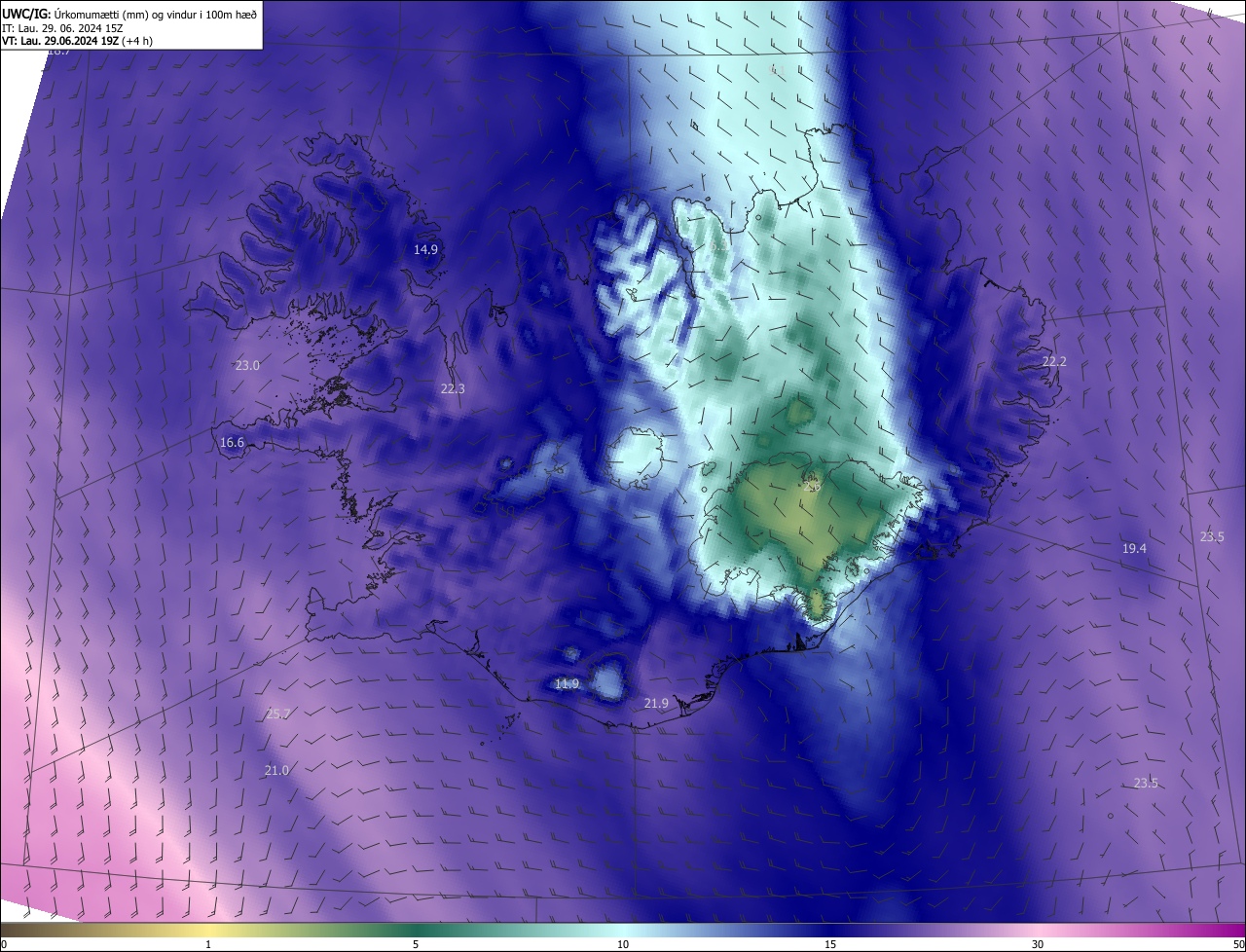1246x952 pixels.
Task: Click the 11.9 value label on south coast
Action: click(x=567, y=684)
